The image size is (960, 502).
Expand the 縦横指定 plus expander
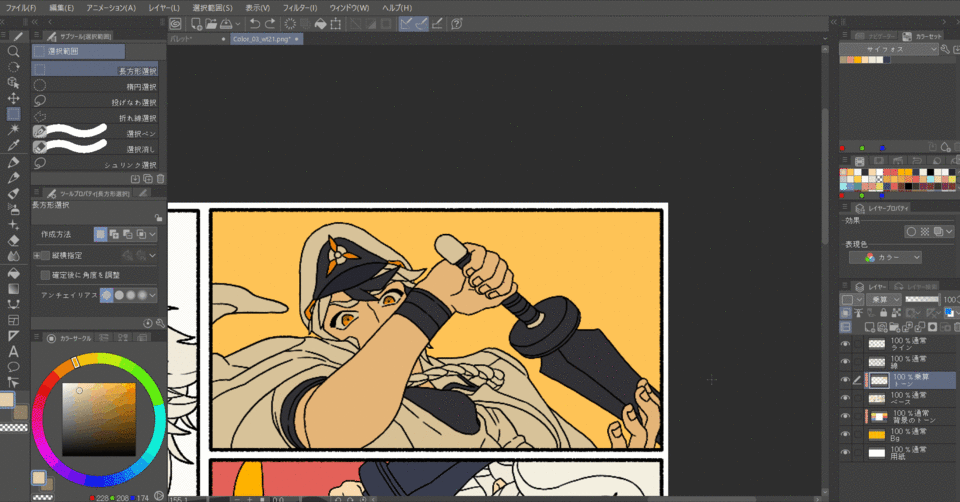[37, 255]
